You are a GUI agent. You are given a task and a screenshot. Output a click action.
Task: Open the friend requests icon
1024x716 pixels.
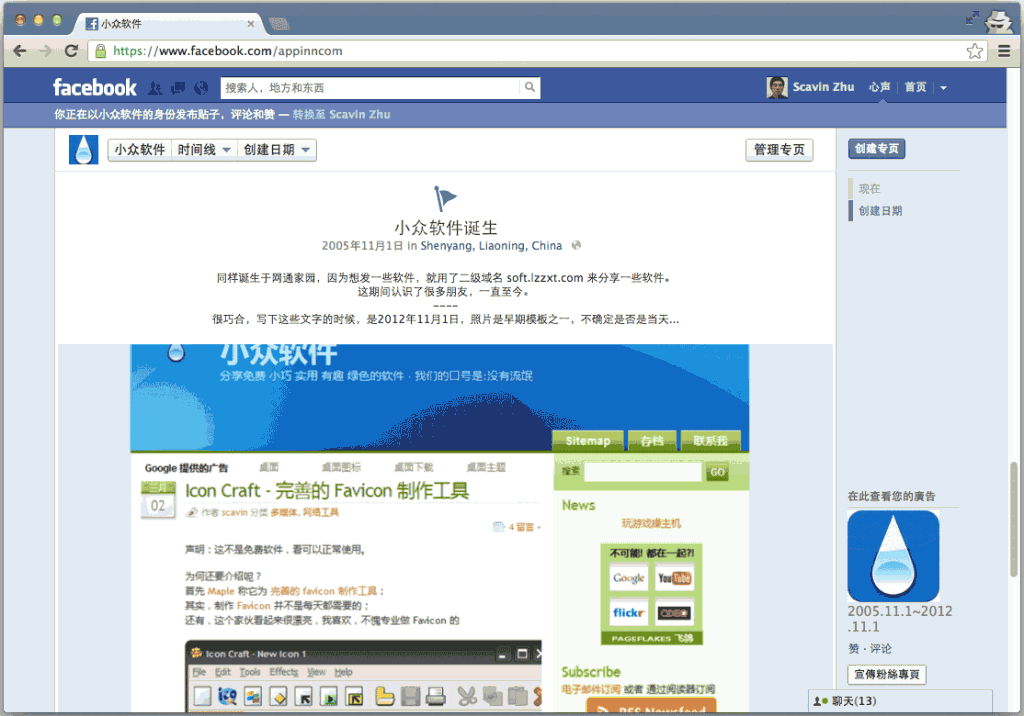point(155,88)
